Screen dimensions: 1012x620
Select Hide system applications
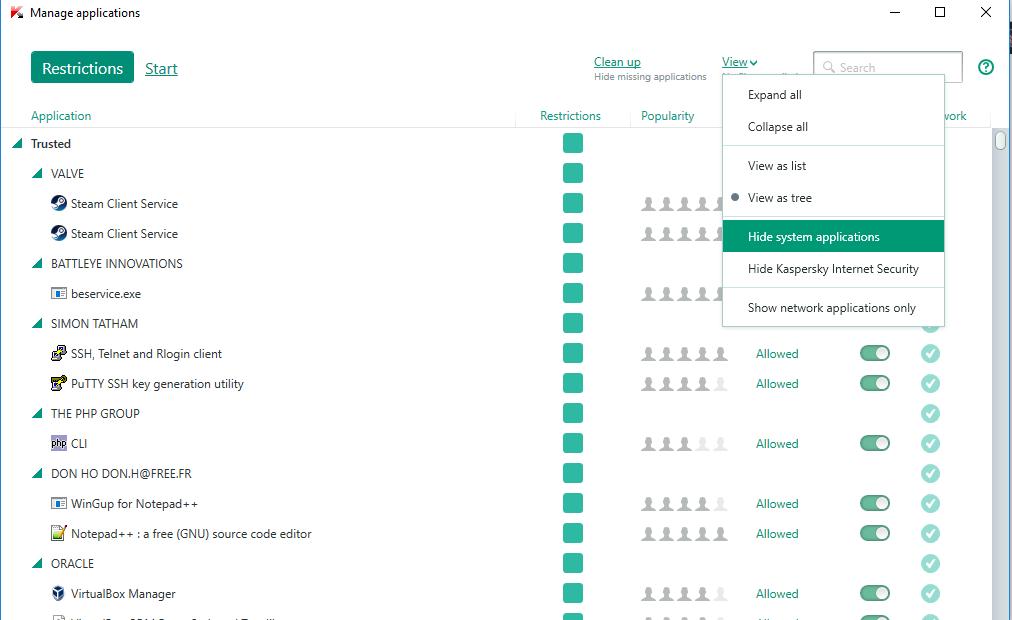coord(833,237)
